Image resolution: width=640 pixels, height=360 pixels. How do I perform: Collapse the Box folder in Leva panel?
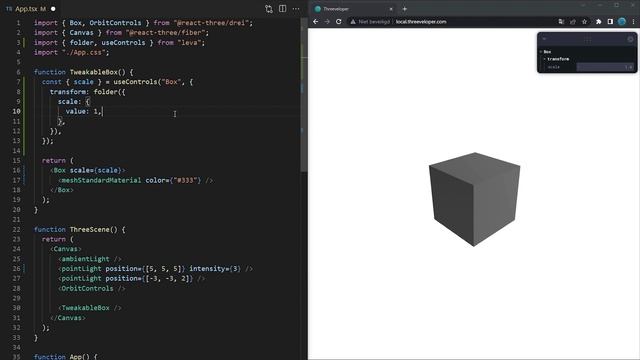[x=541, y=52]
